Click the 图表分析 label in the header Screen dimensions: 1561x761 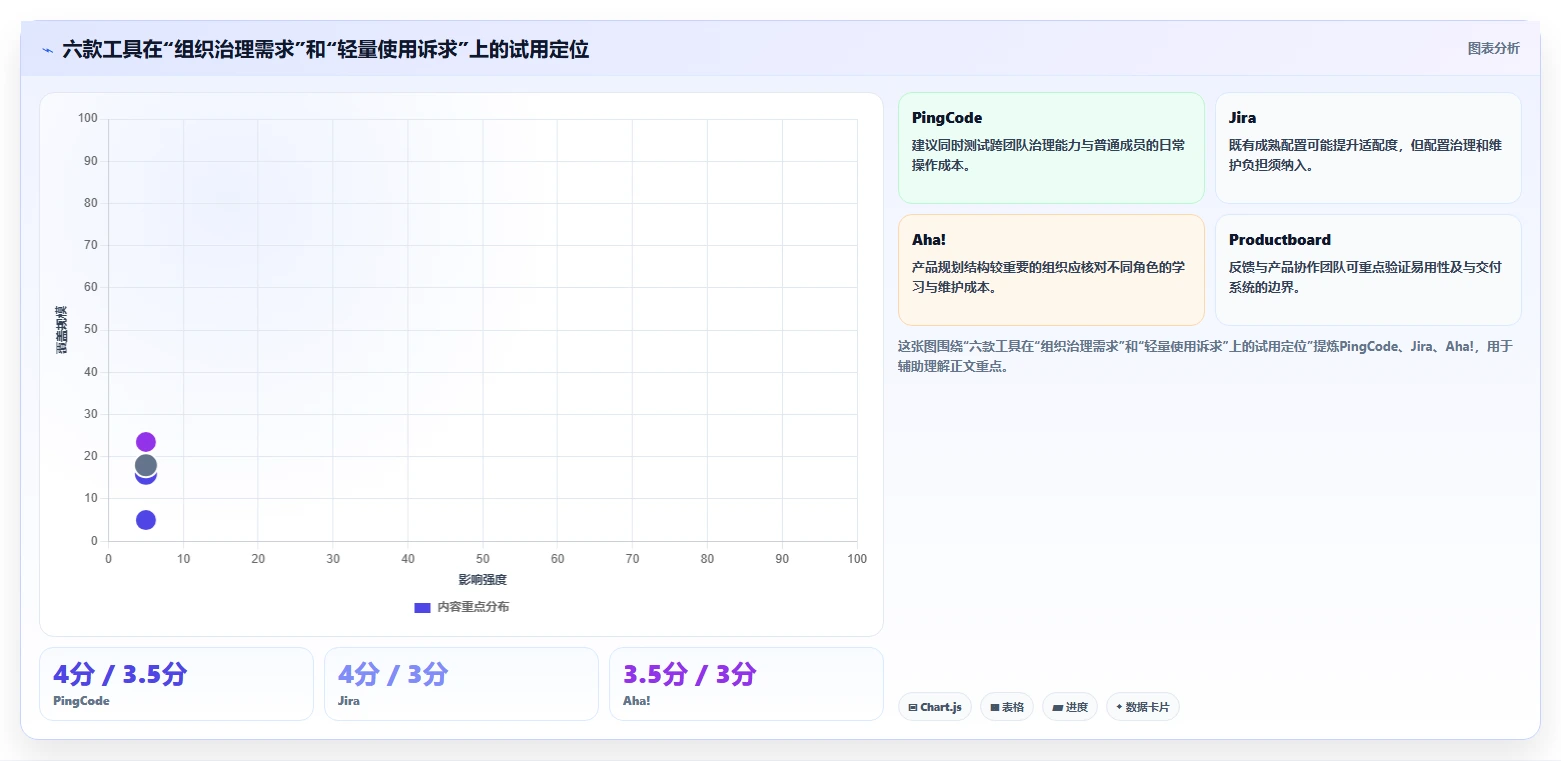click(x=1493, y=48)
